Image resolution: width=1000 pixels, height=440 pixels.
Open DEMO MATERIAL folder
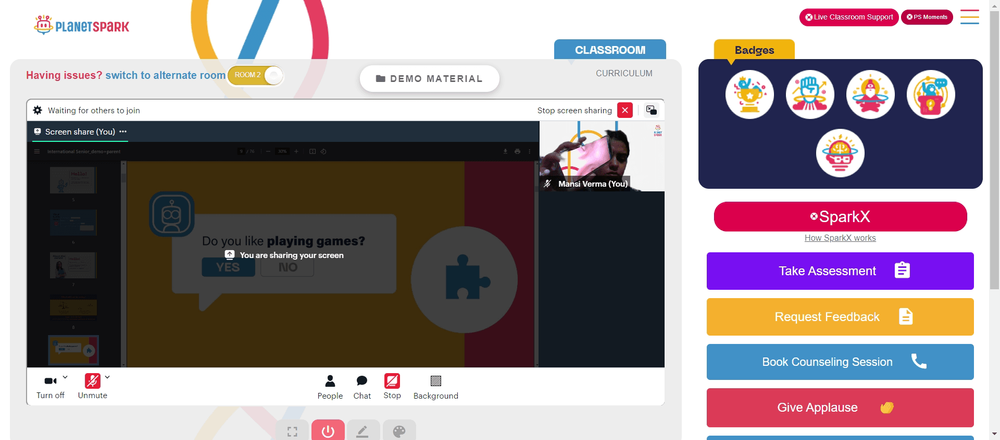click(429, 78)
